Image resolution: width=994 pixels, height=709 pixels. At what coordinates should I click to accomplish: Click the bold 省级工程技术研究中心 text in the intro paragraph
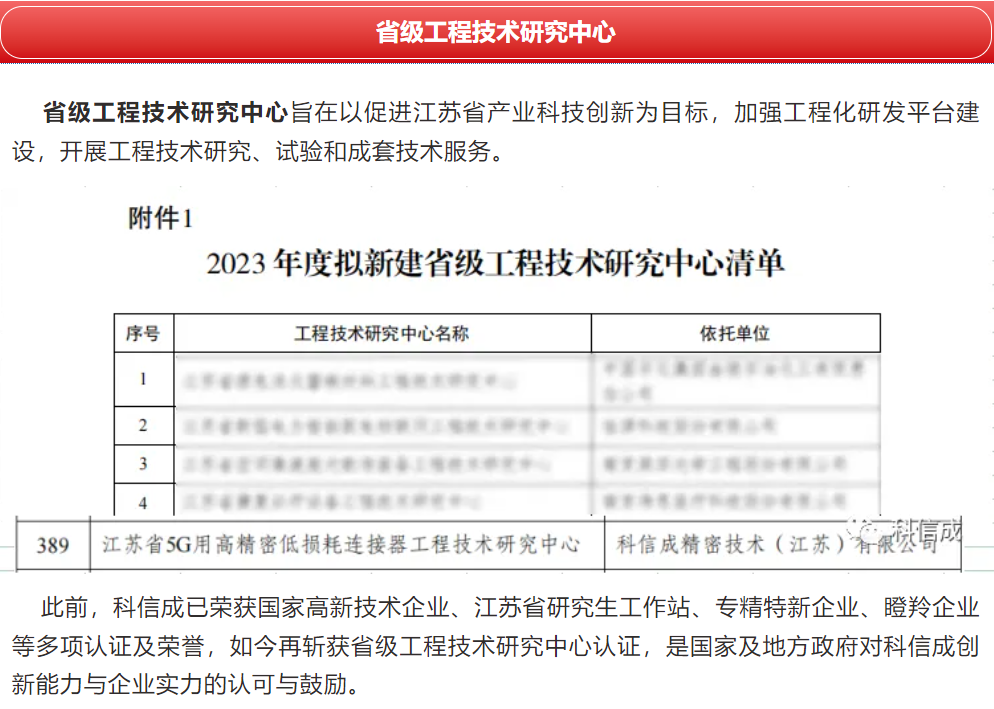coord(165,112)
